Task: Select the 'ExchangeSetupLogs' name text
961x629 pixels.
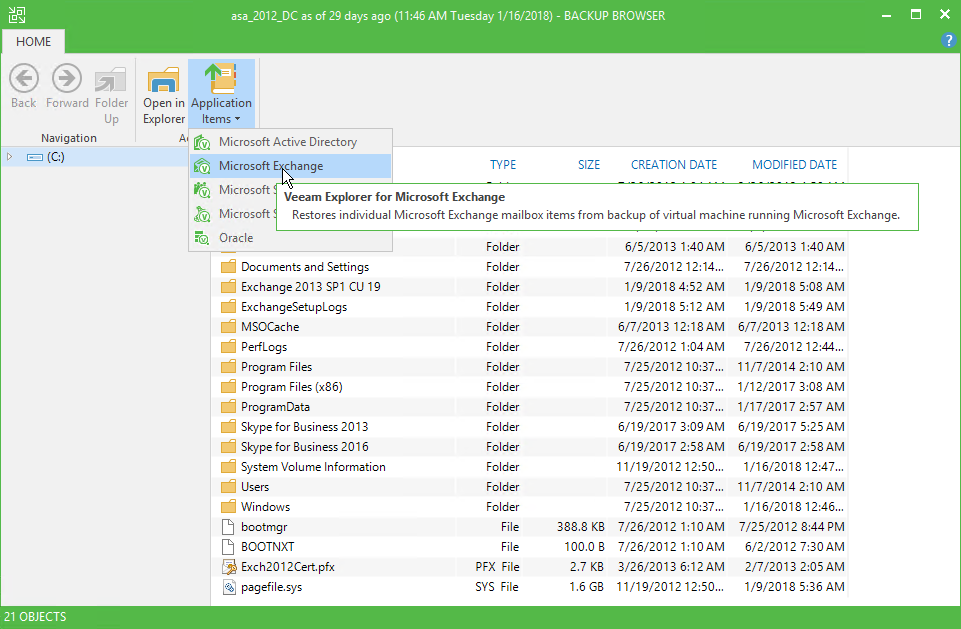Action: point(294,307)
